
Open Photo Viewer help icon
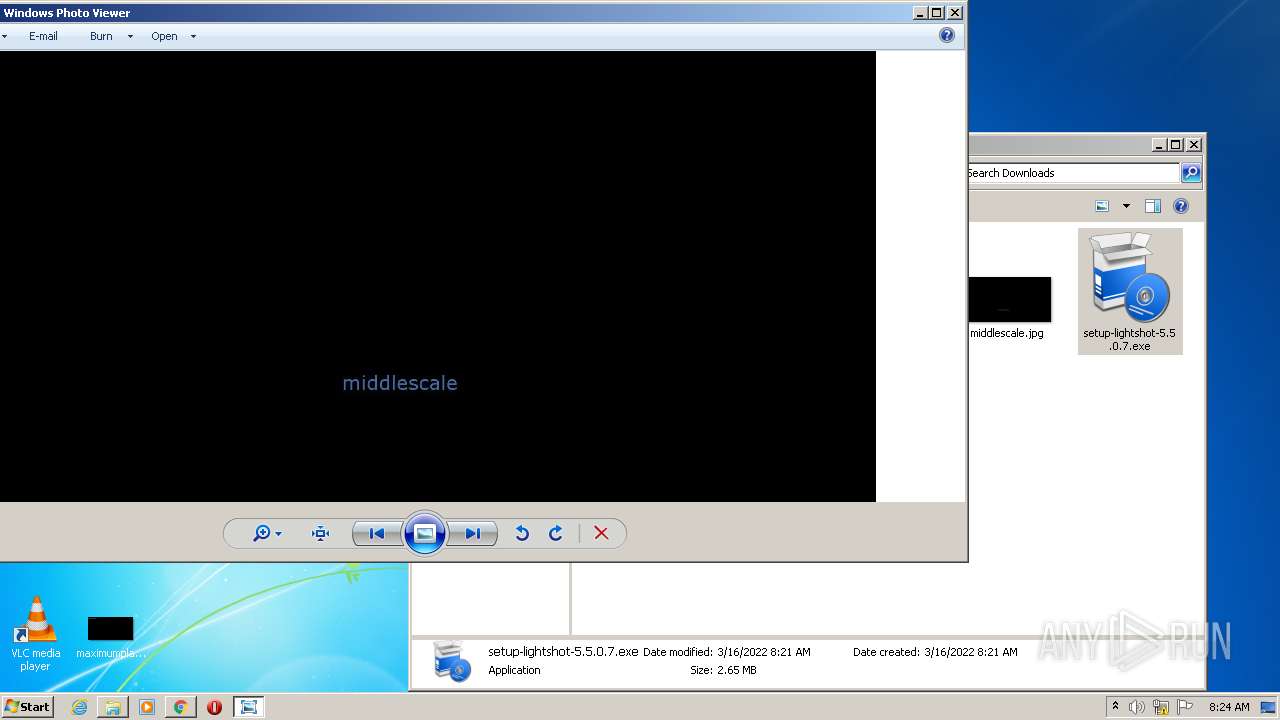947,35
